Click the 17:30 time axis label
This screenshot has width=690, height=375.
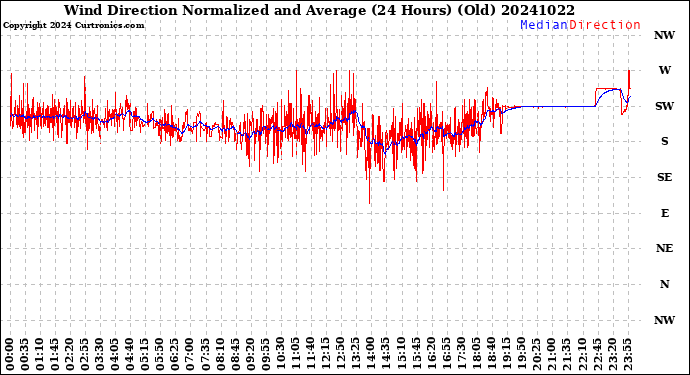pyautogui.click(x=461, y=354)
